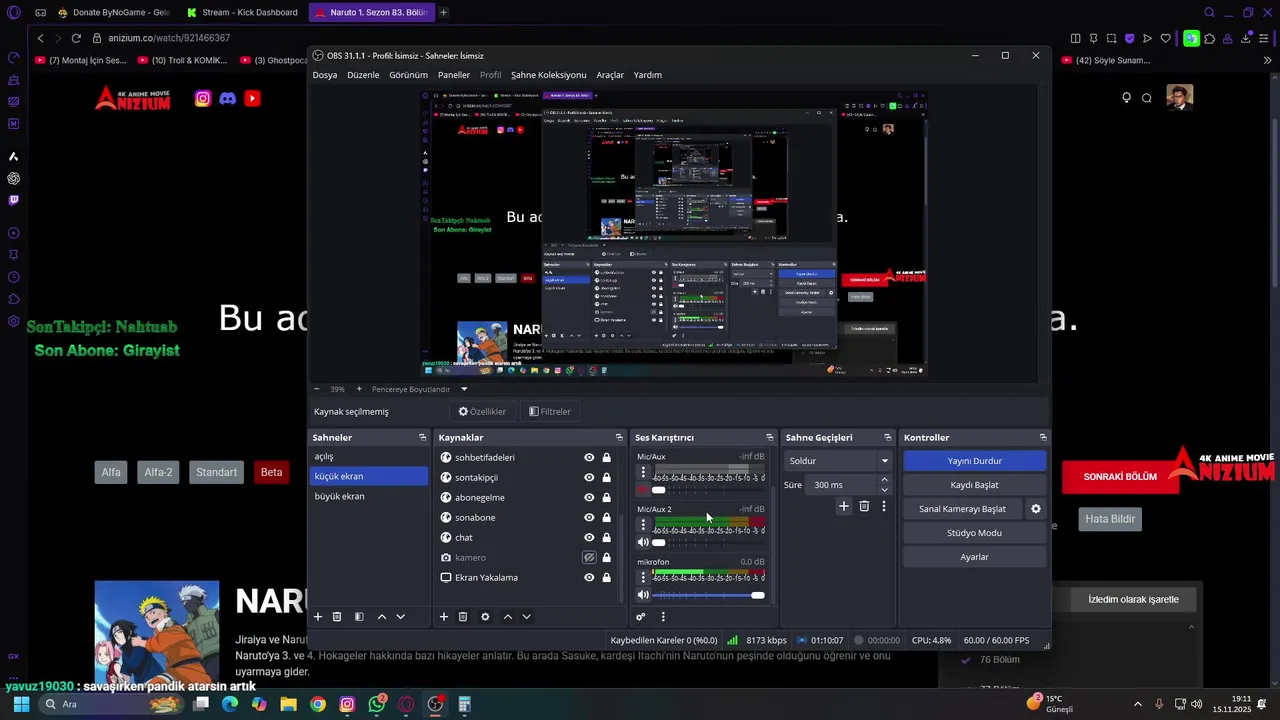
Task: Adjust the mikrofon volume slider
Action: (709, 595)
